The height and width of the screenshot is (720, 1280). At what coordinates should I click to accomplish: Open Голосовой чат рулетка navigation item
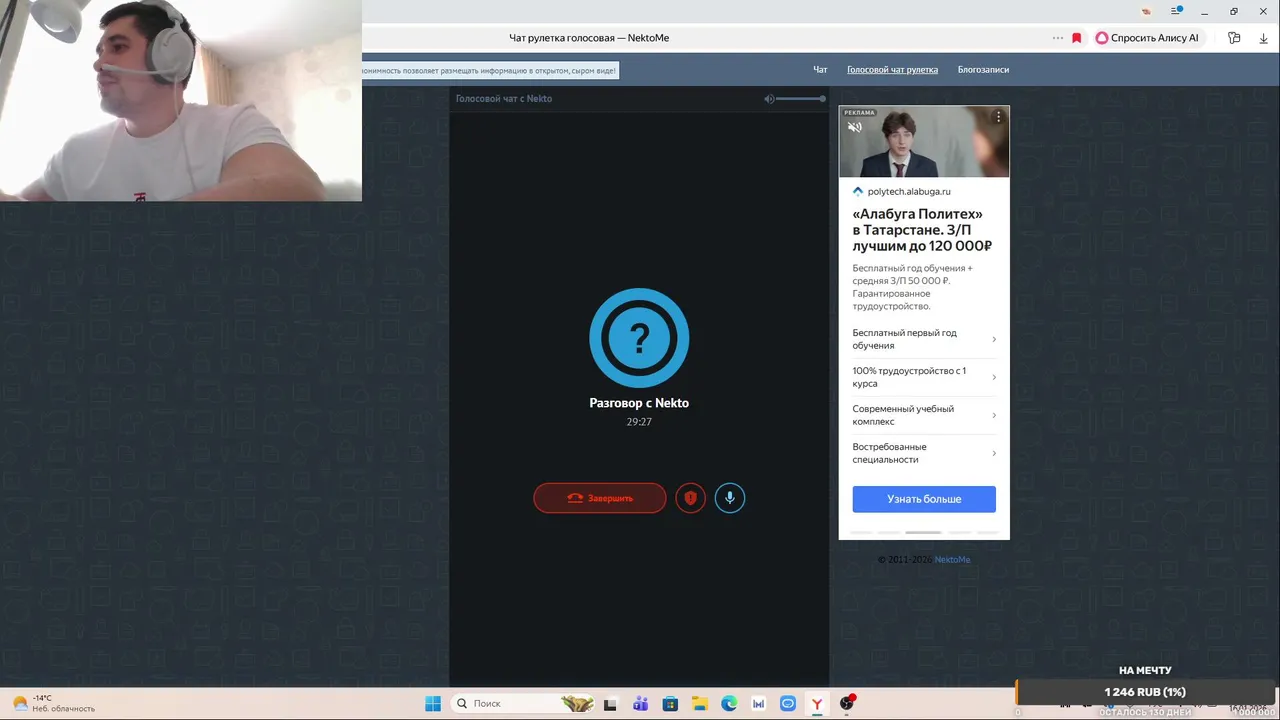tap(892, 70)
